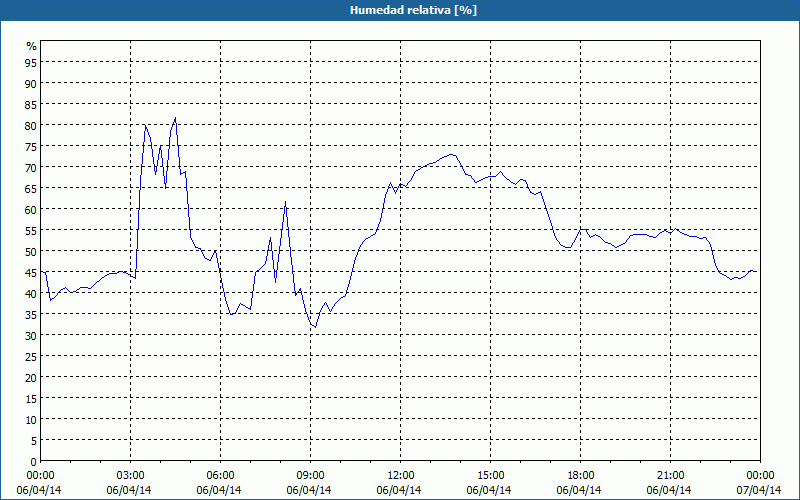
Task: Click the 65 y-axis tick label
Action: (31, 189)
